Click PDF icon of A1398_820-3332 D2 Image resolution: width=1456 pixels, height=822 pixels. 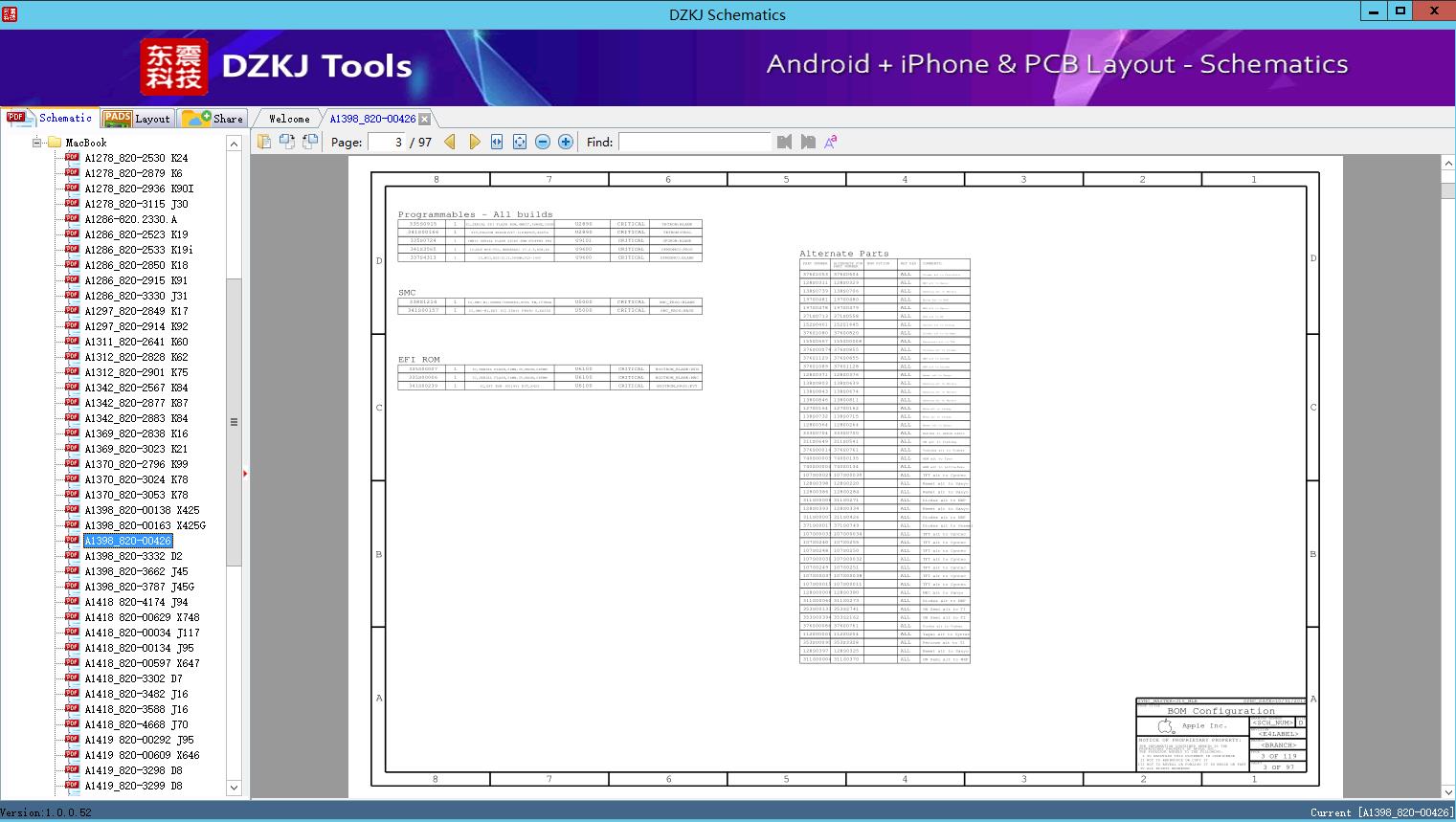72,556
